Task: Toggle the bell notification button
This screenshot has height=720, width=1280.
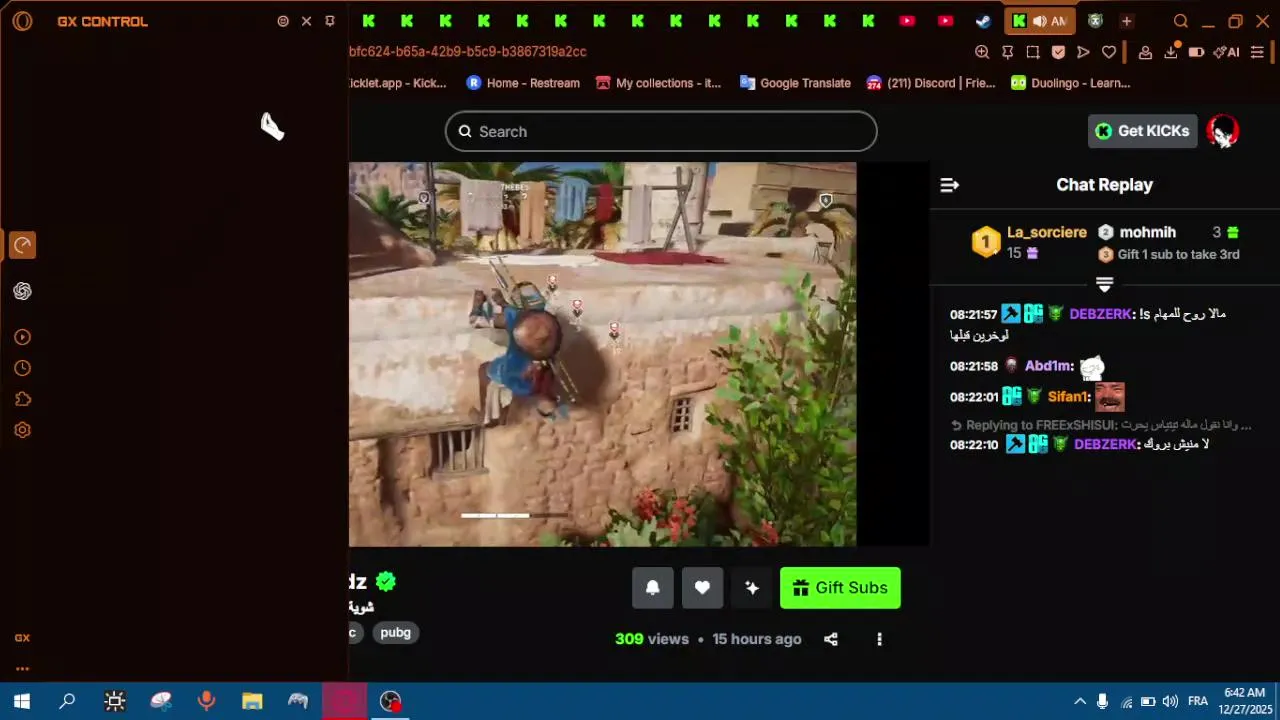Action: tap(652, 588)
